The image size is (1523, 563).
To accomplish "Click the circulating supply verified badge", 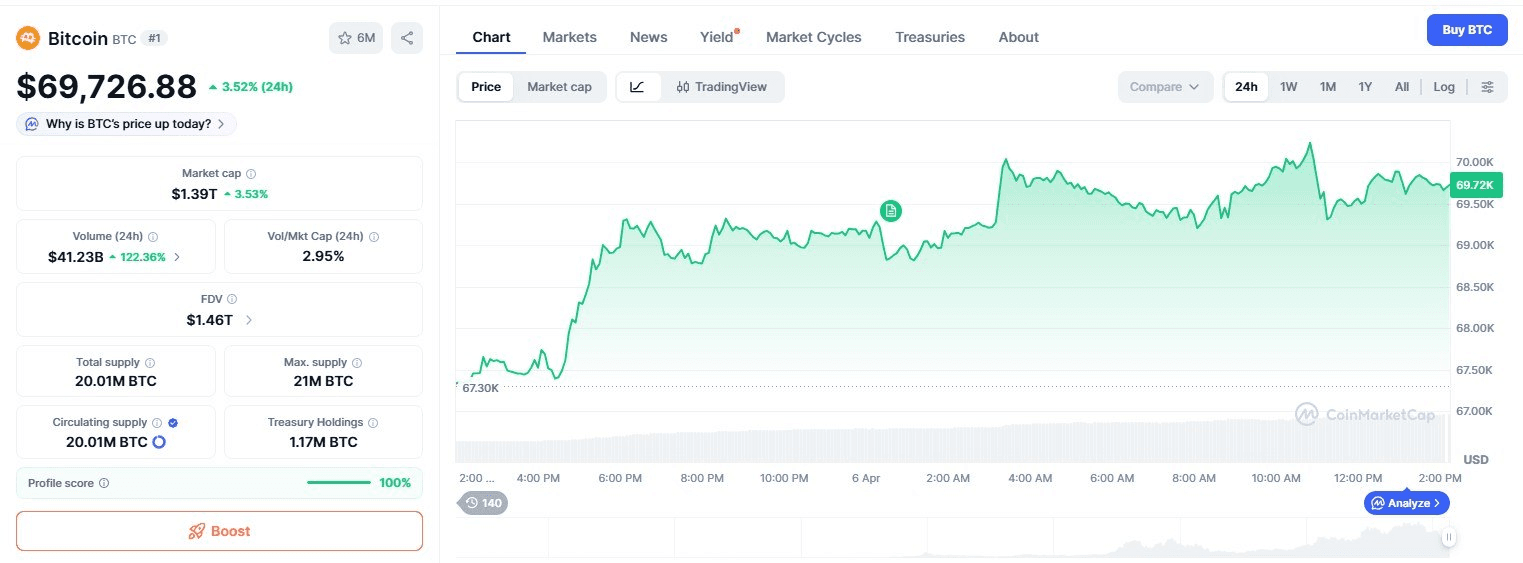I will (x=173, y=423).
